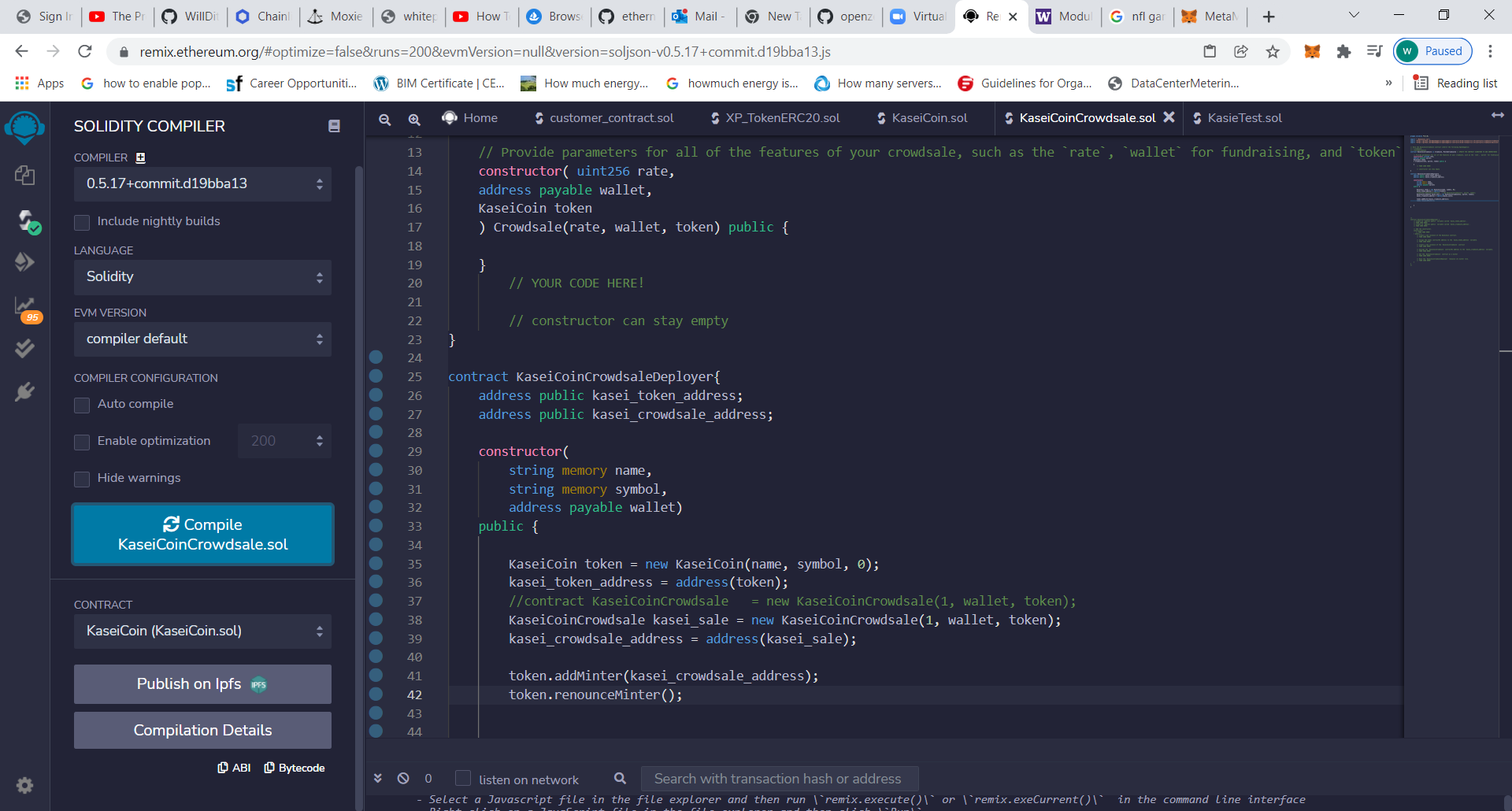Image resolution: width=1512 pixels, height=811 pixels.
Task: Open the KaseiCoin contract dropdown
Action: [x=202, y=631]
